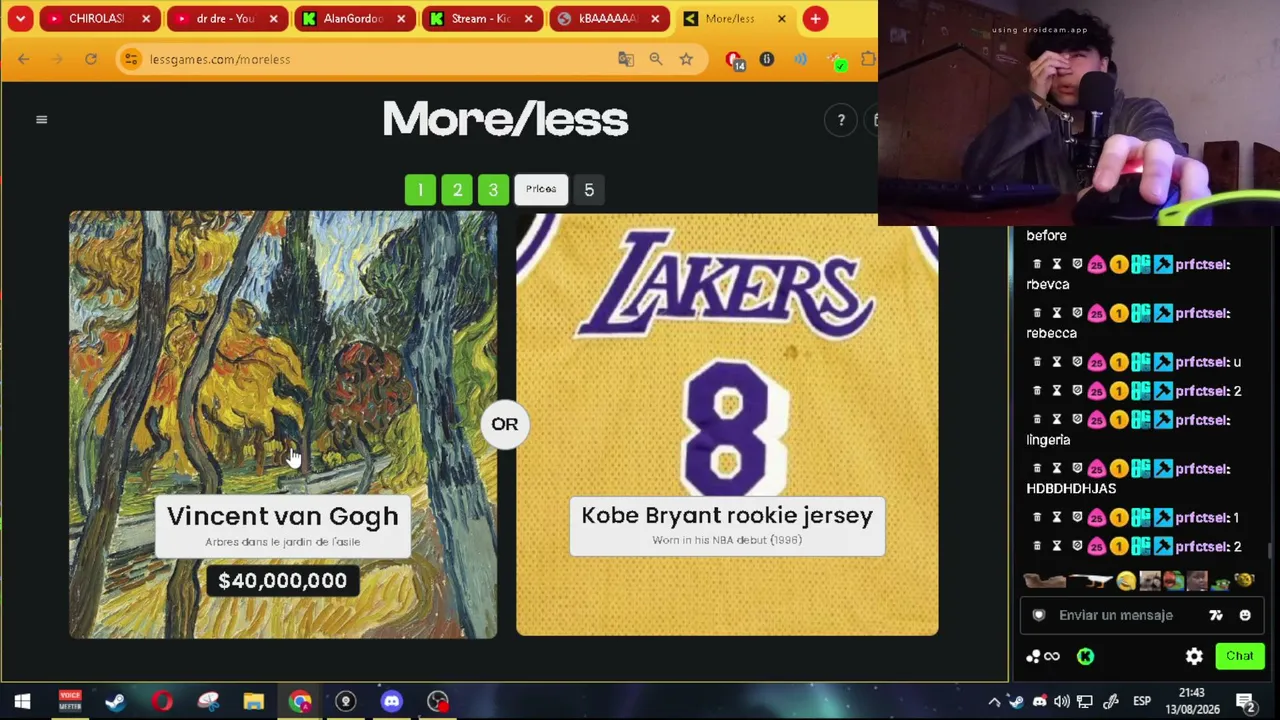Open the help question mark icon

coord(841,120)
